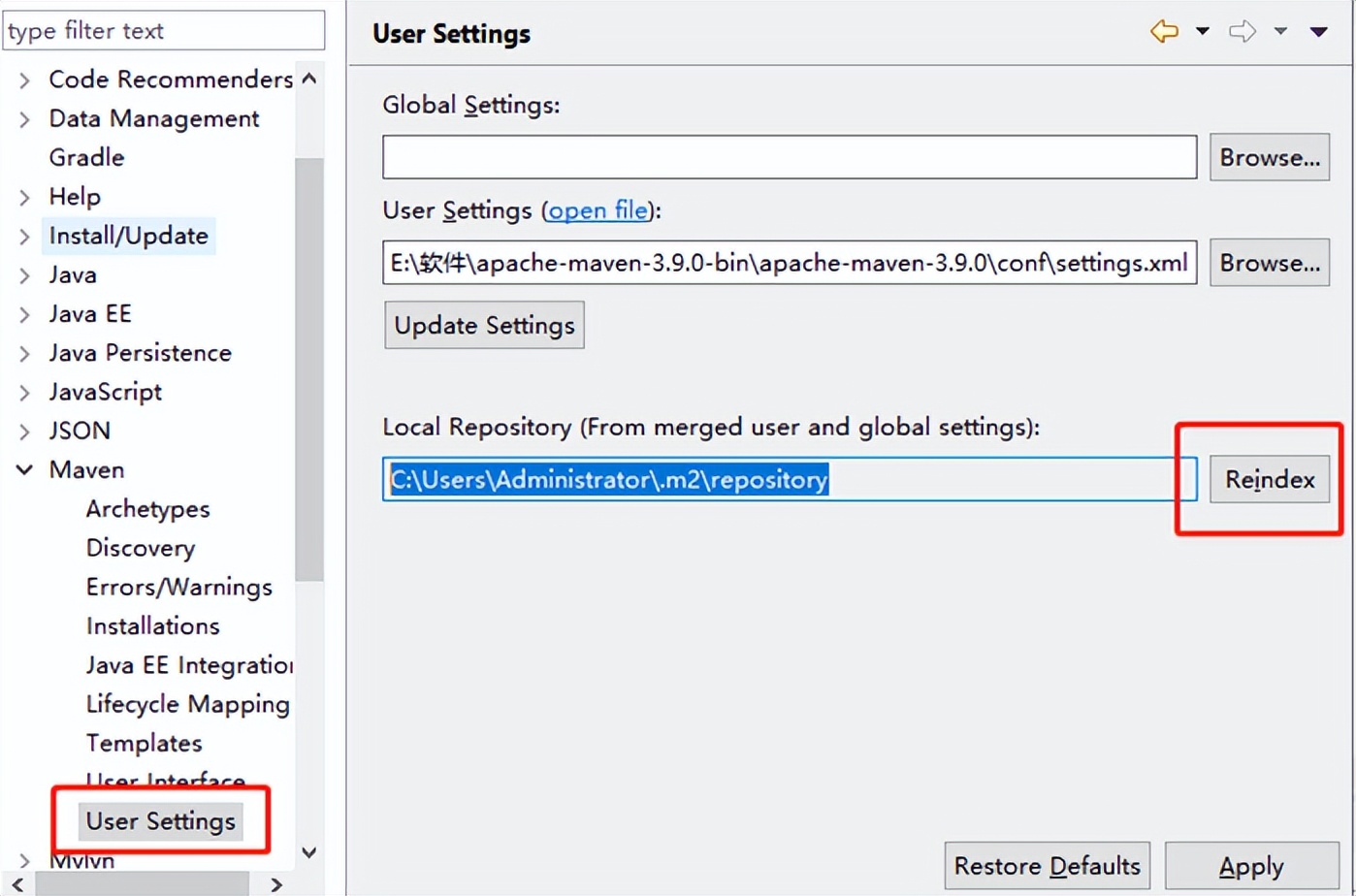Select Installations under Maven
This screenshot has height=896, width=1356.
click(x=151, y=625)
